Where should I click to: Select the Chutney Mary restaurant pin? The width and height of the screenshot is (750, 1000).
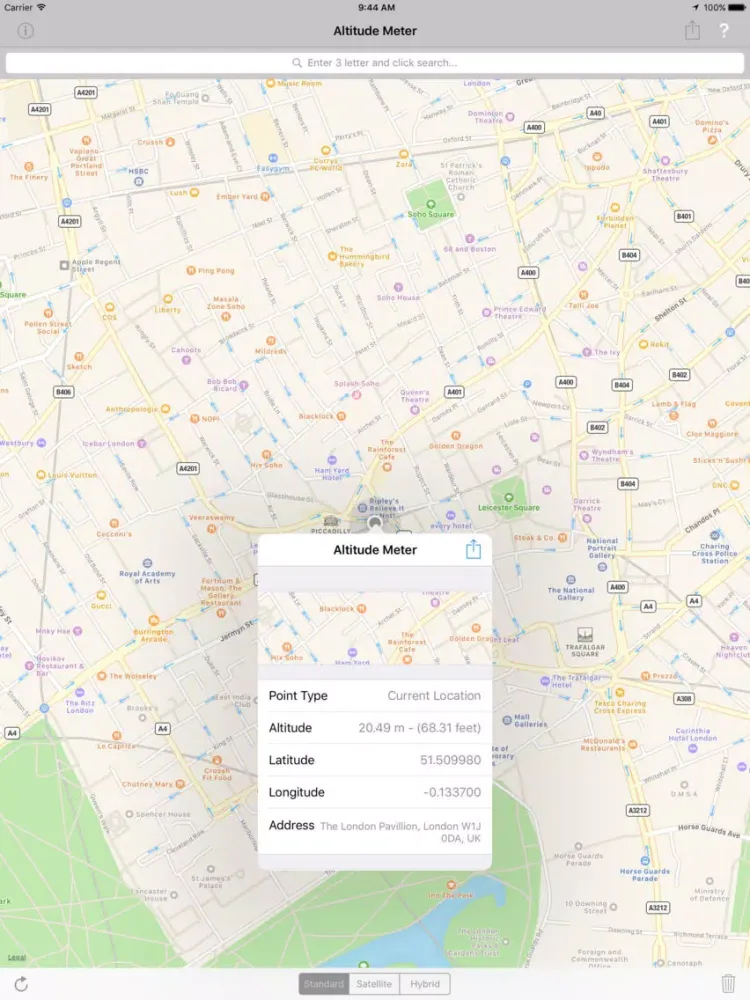pos(180,784)
